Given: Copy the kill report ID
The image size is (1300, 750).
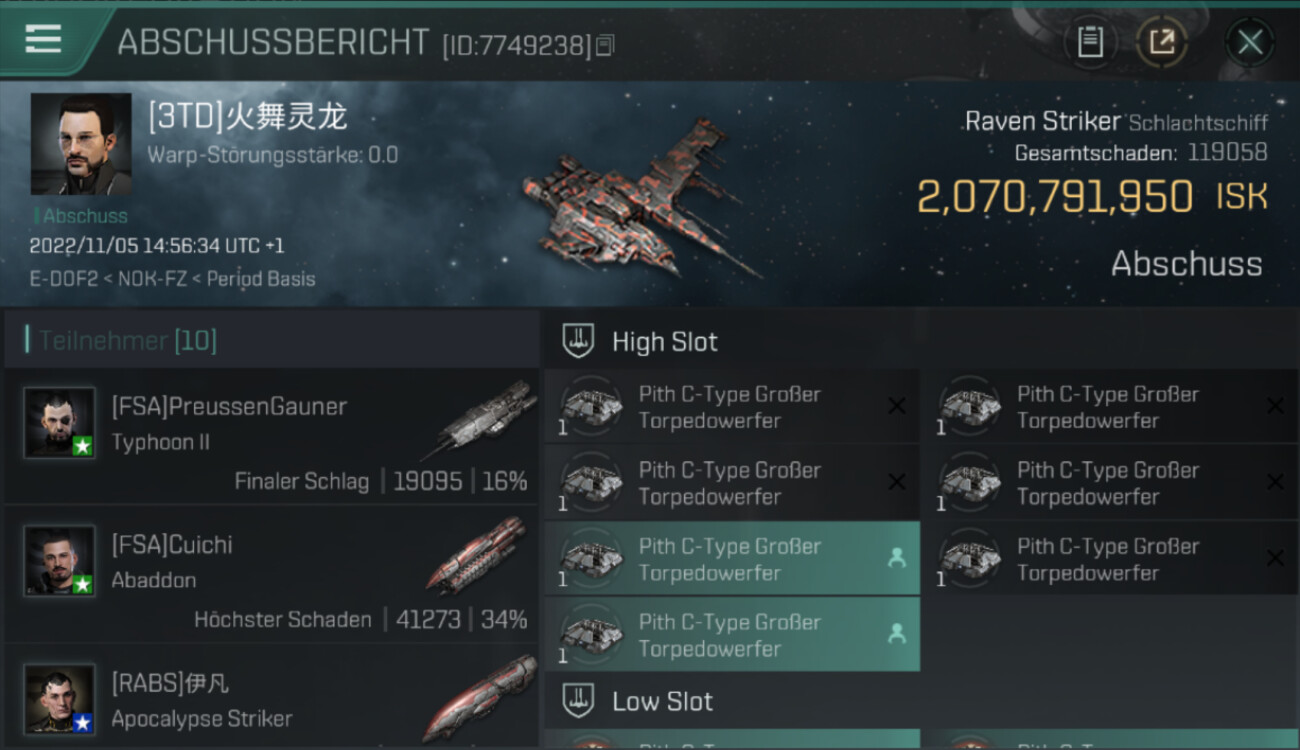Looking at the screenshot, I should [604, 46].
